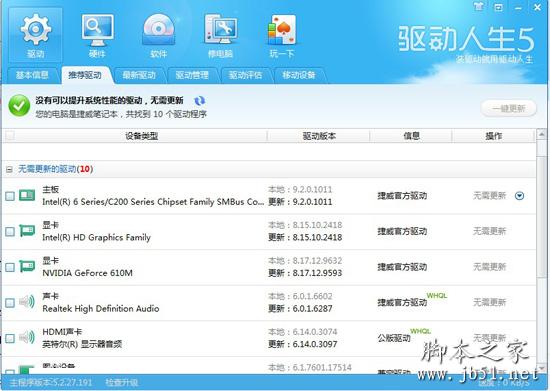
Task: Select the Realtek High Definition Audio text
Action: point(101,309)
